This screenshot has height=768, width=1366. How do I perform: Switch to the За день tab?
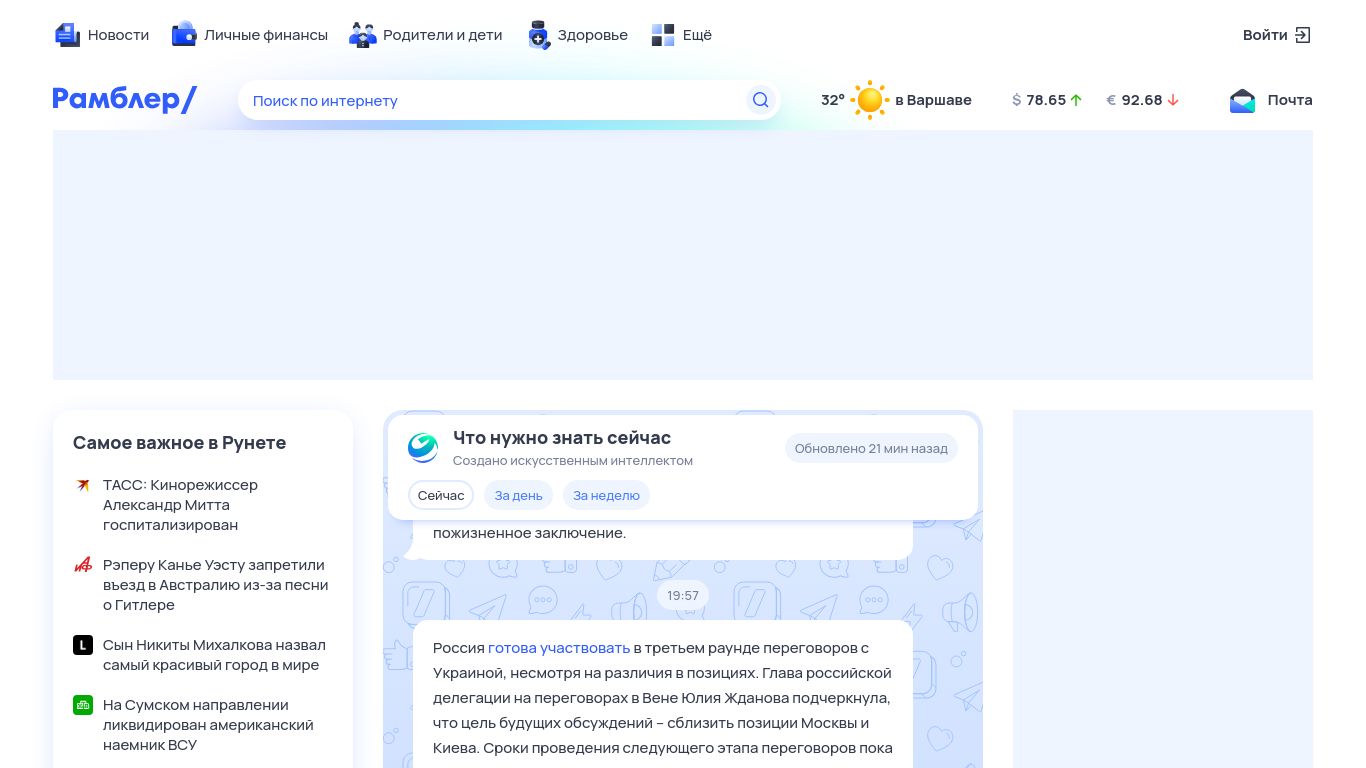tap(518, 495)
